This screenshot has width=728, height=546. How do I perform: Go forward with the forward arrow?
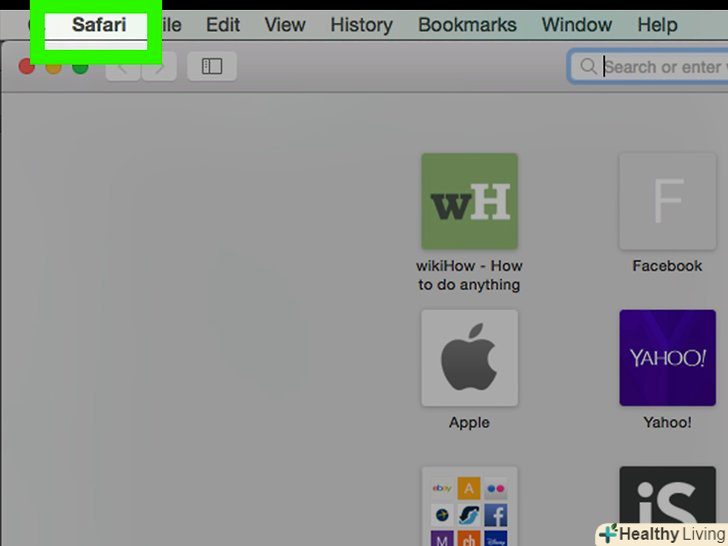click(159, 68)
